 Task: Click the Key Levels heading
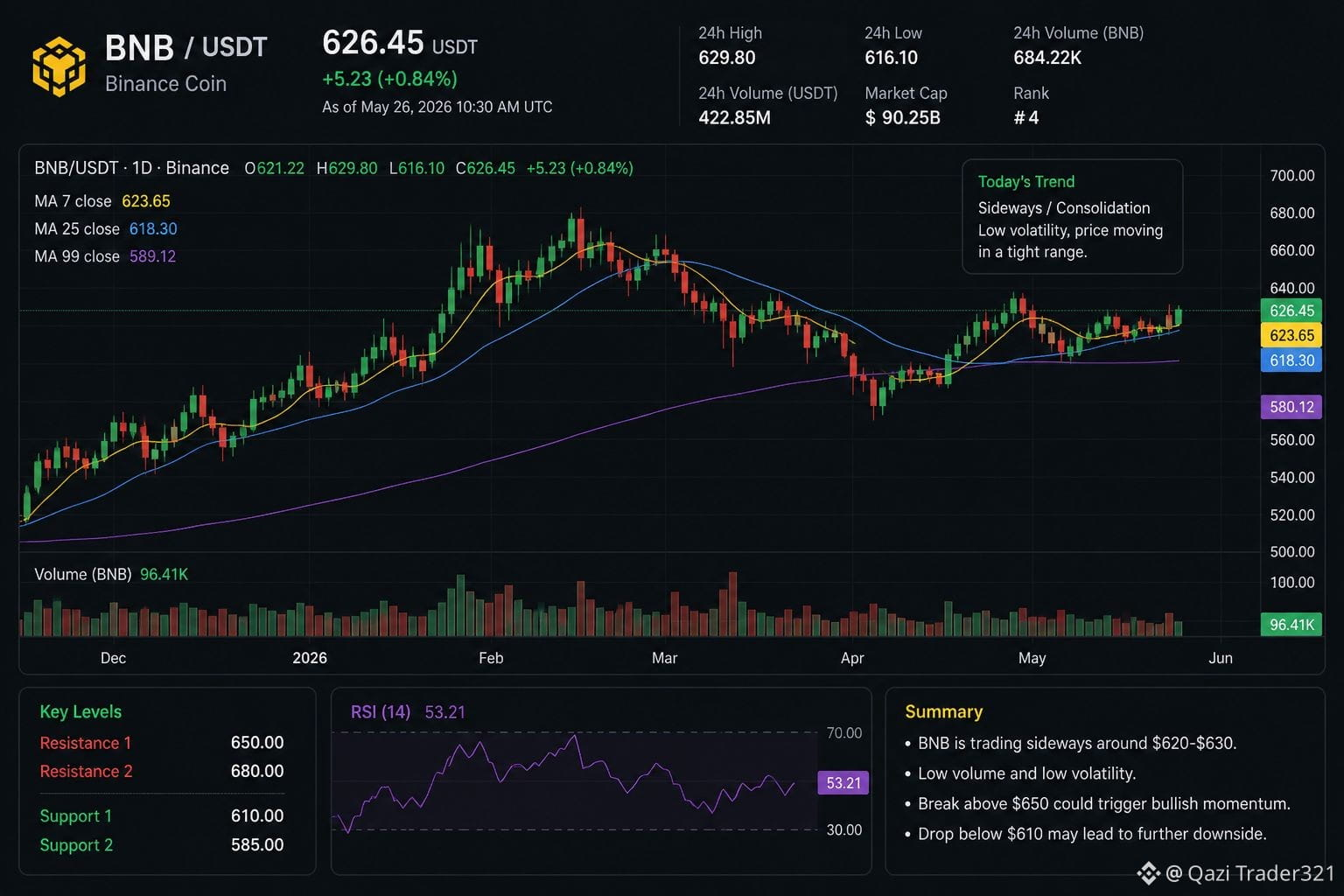point(80,712)
